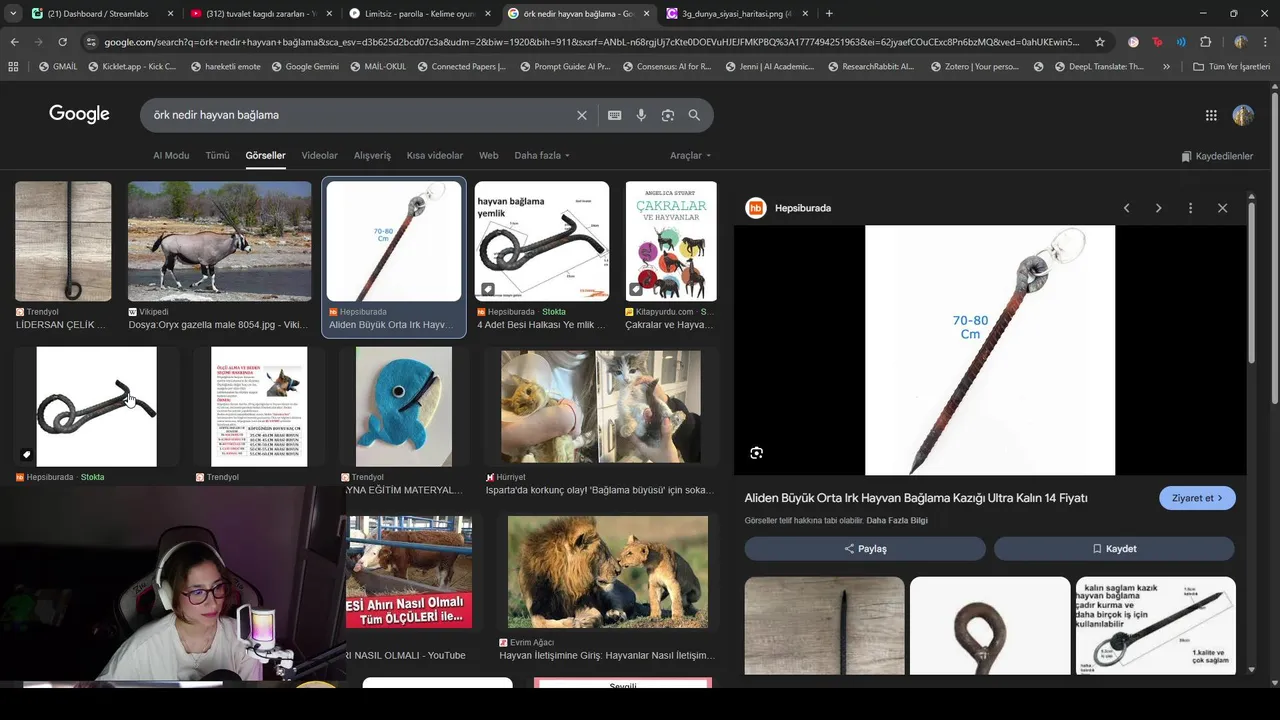Open the on-screen keyboard input tool
The height and width of the screenshot is (720, 1280).
click(x=615, y=115)
